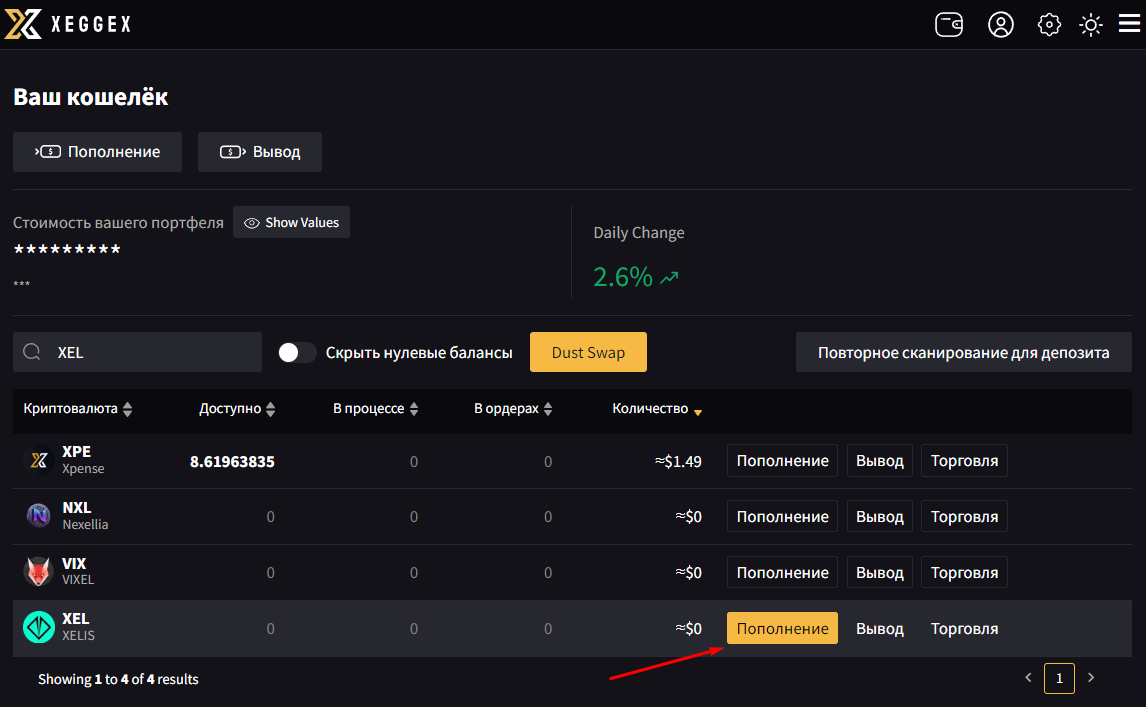1146x707 pixels.
Task: Click Showing 1 to 4 results text
Action: pos(118,679)
